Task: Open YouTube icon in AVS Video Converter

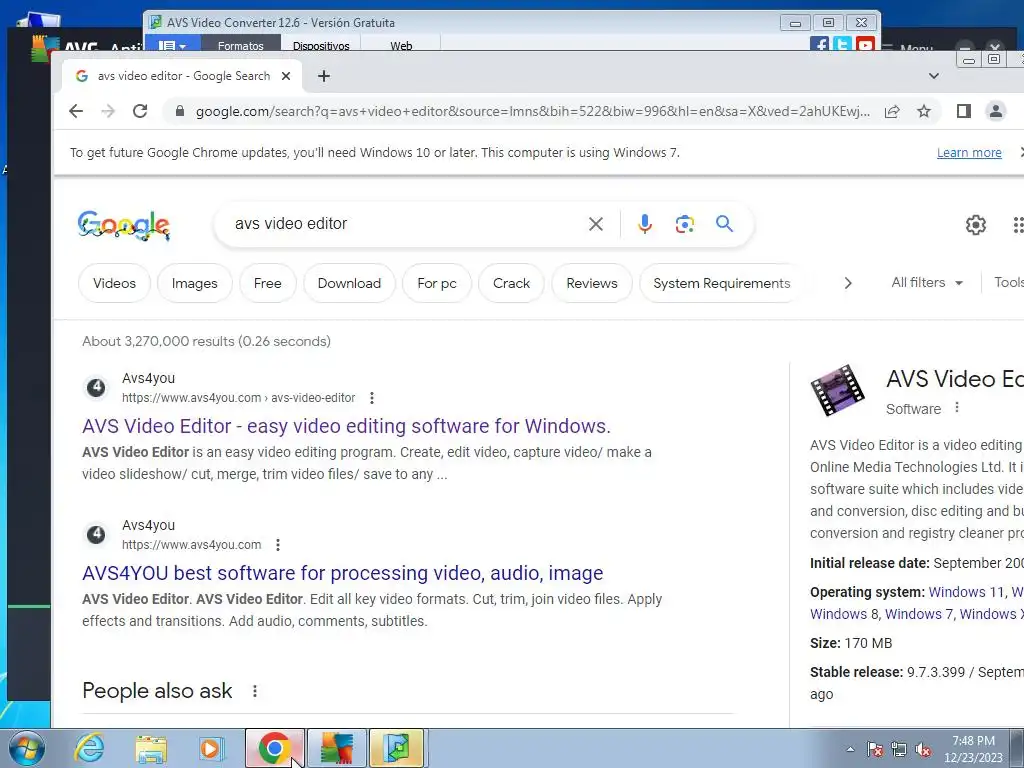Action: (x=865, y=44)
